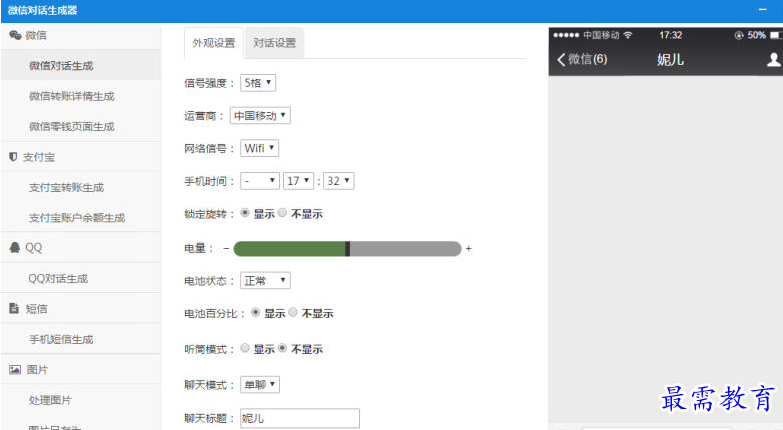Open the hour dropdown showing 17
The image size is (783, 430).
pos(298,181)
